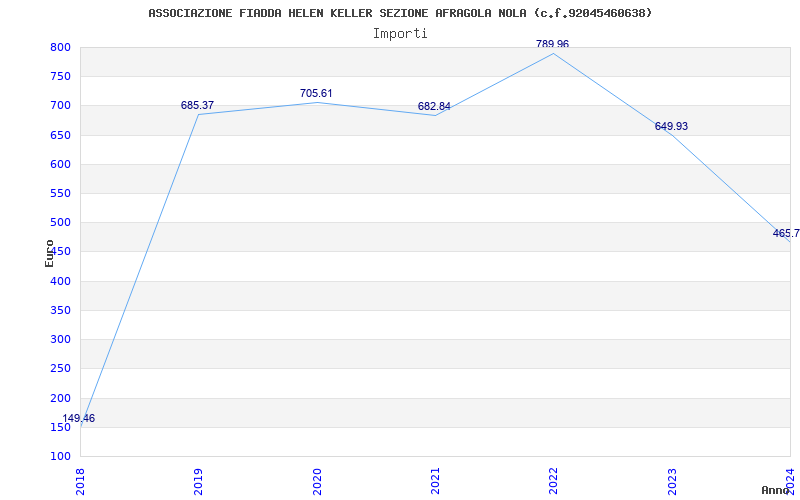Click the 250 y-axis tick label
This screenshot has width=800, height=500.
(x=60, y=368)
